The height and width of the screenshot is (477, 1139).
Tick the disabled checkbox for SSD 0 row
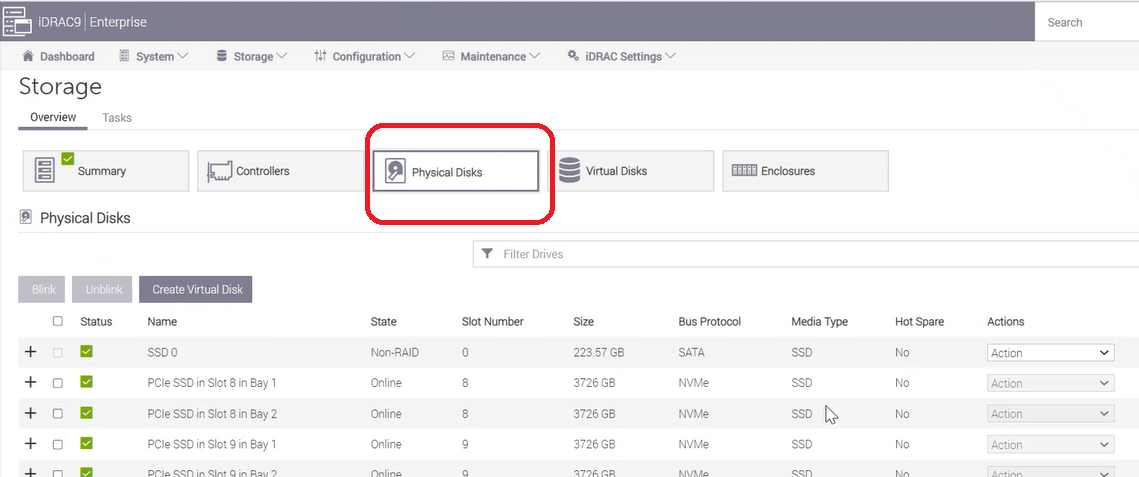pos(58,353)
